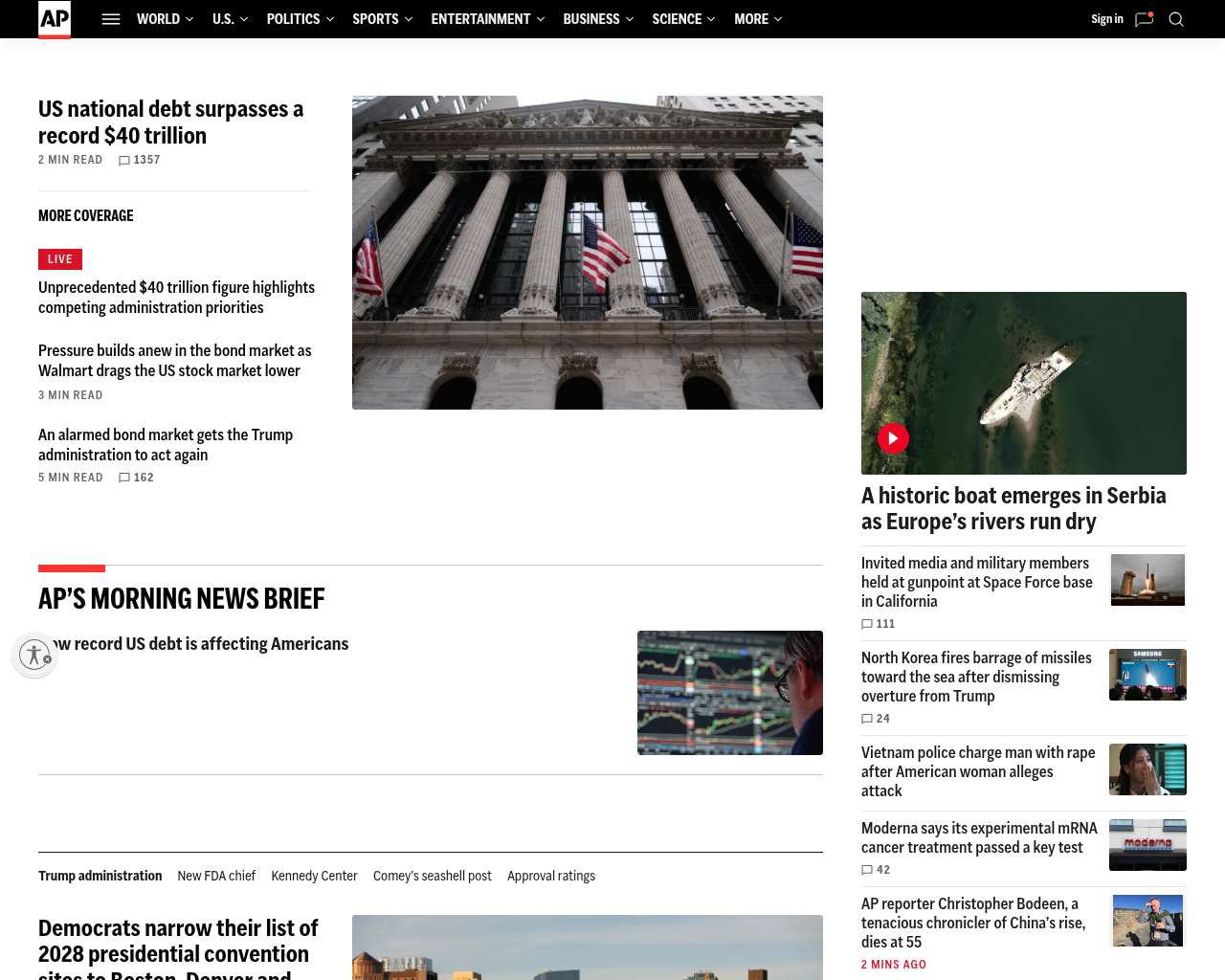Read Space Force base gunpoint story
Screen dimensions: 1225x980
point(977,582)
